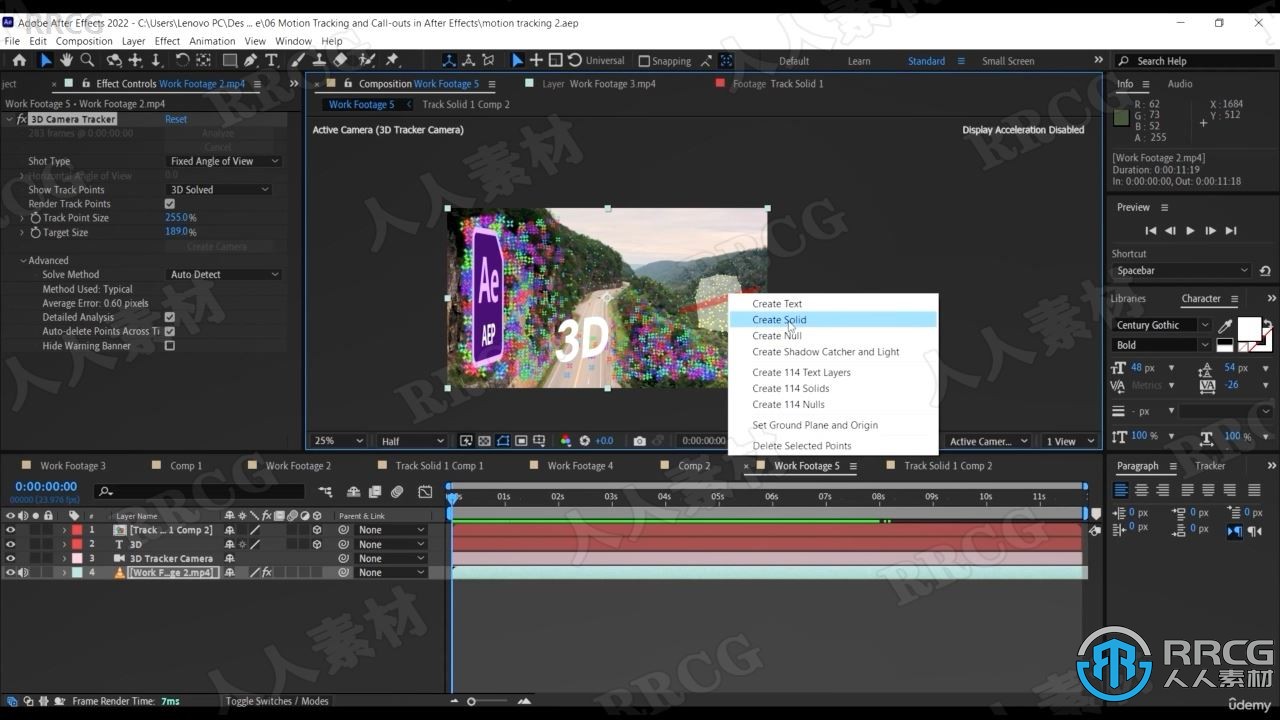Click the white fill color swatch in Character
This screenshot has width=1280, height=720.
(x=1249, y=329)
